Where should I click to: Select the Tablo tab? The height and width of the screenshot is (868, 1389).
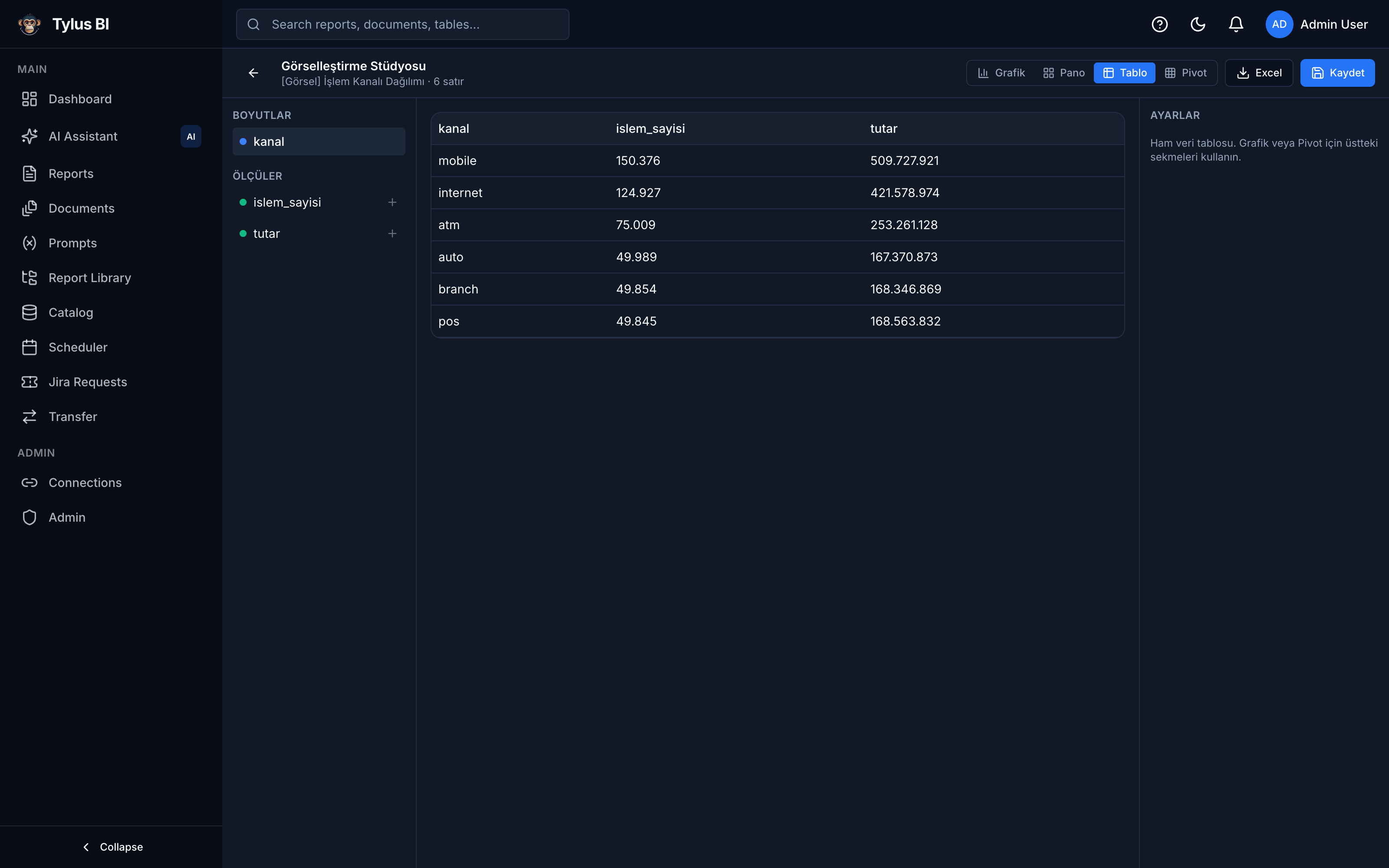1124,73
